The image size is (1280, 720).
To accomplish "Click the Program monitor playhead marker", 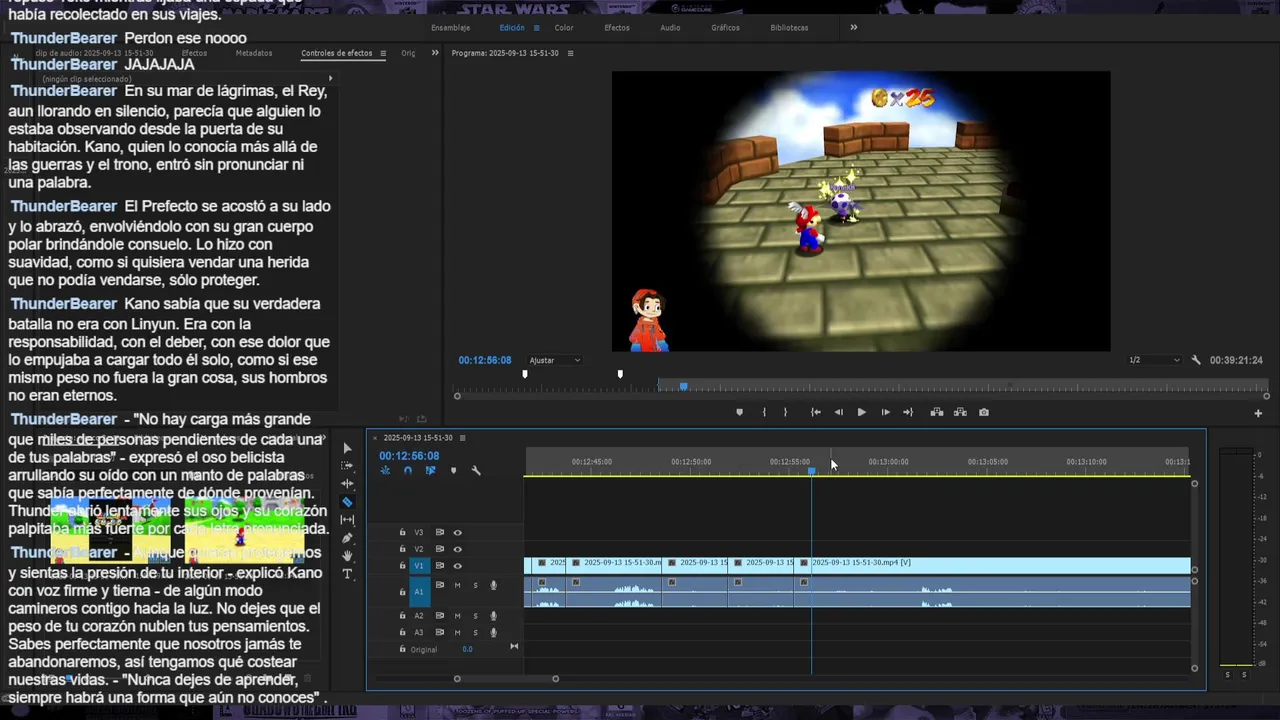I will tap(684, 386).
